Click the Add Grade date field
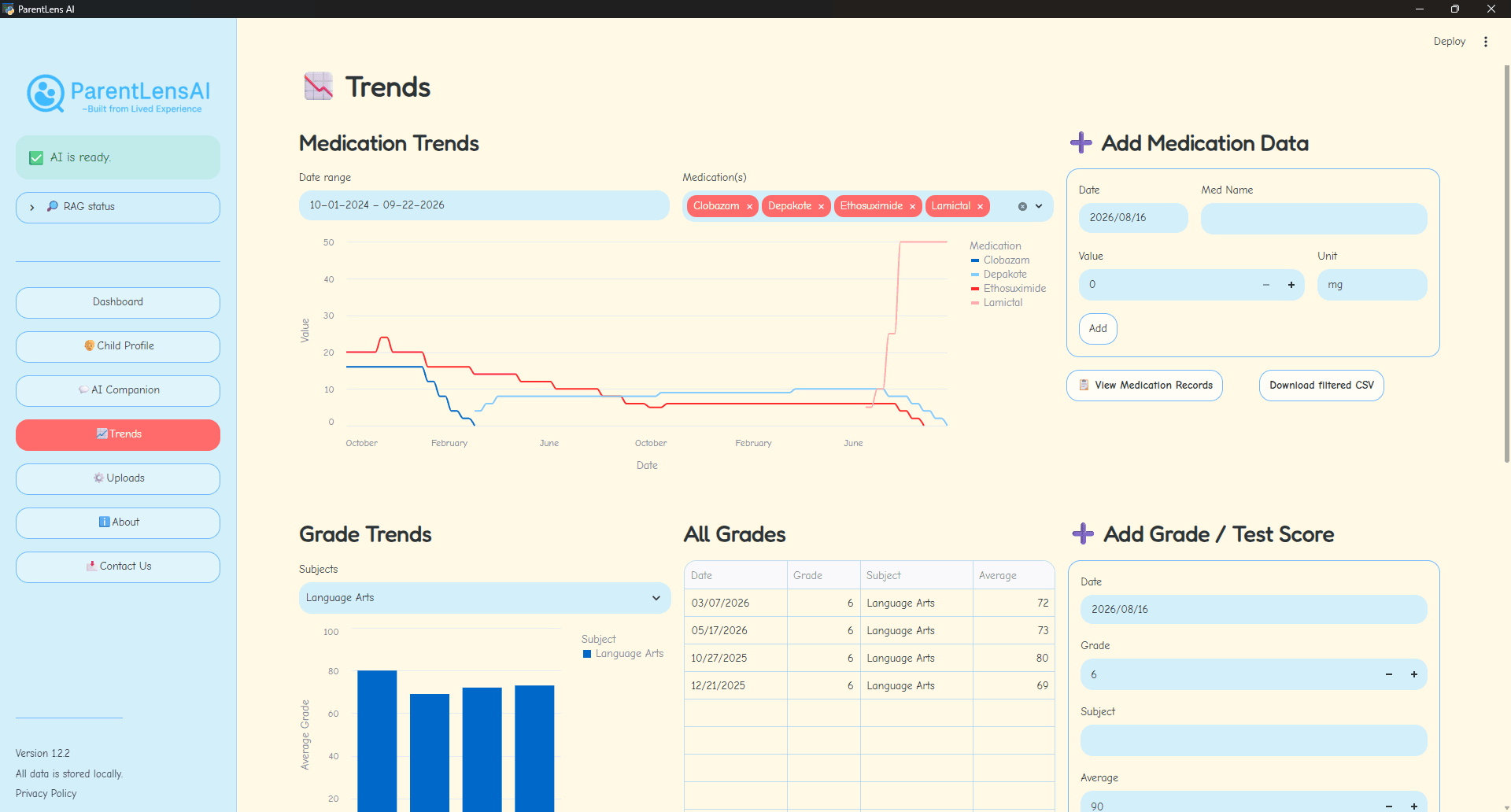Image resolution: width=1511 pixels, height=812 pixels. point(1253,610)
